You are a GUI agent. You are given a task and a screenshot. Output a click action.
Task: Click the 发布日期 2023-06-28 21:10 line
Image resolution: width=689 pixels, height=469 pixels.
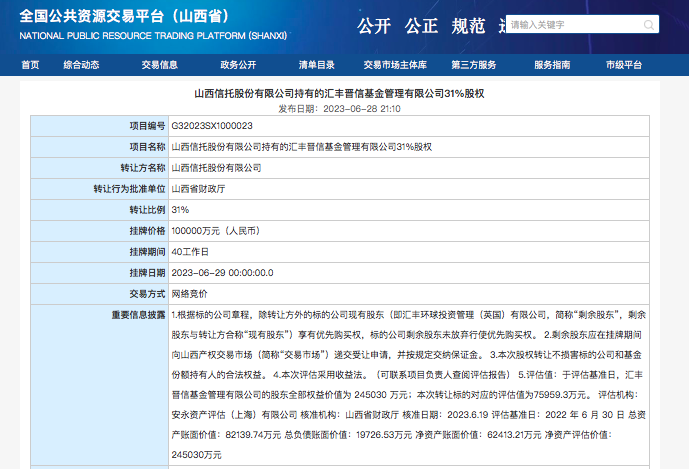(339, 109)
